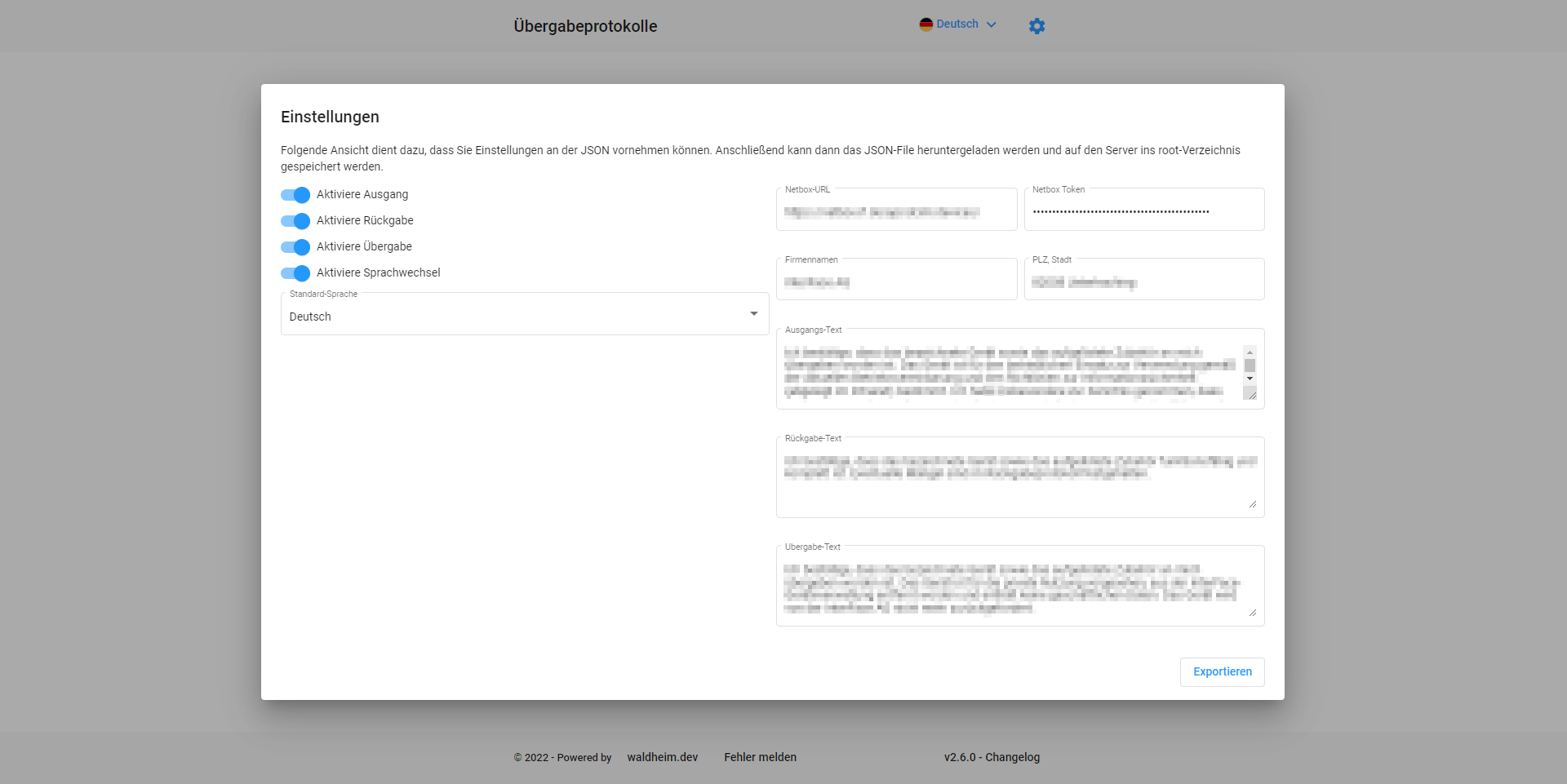Image resolution: width=1567 pixels, height=784 pixels.
Task: Open the Standard-Sprache dropdown
Action: pos(524,316)
